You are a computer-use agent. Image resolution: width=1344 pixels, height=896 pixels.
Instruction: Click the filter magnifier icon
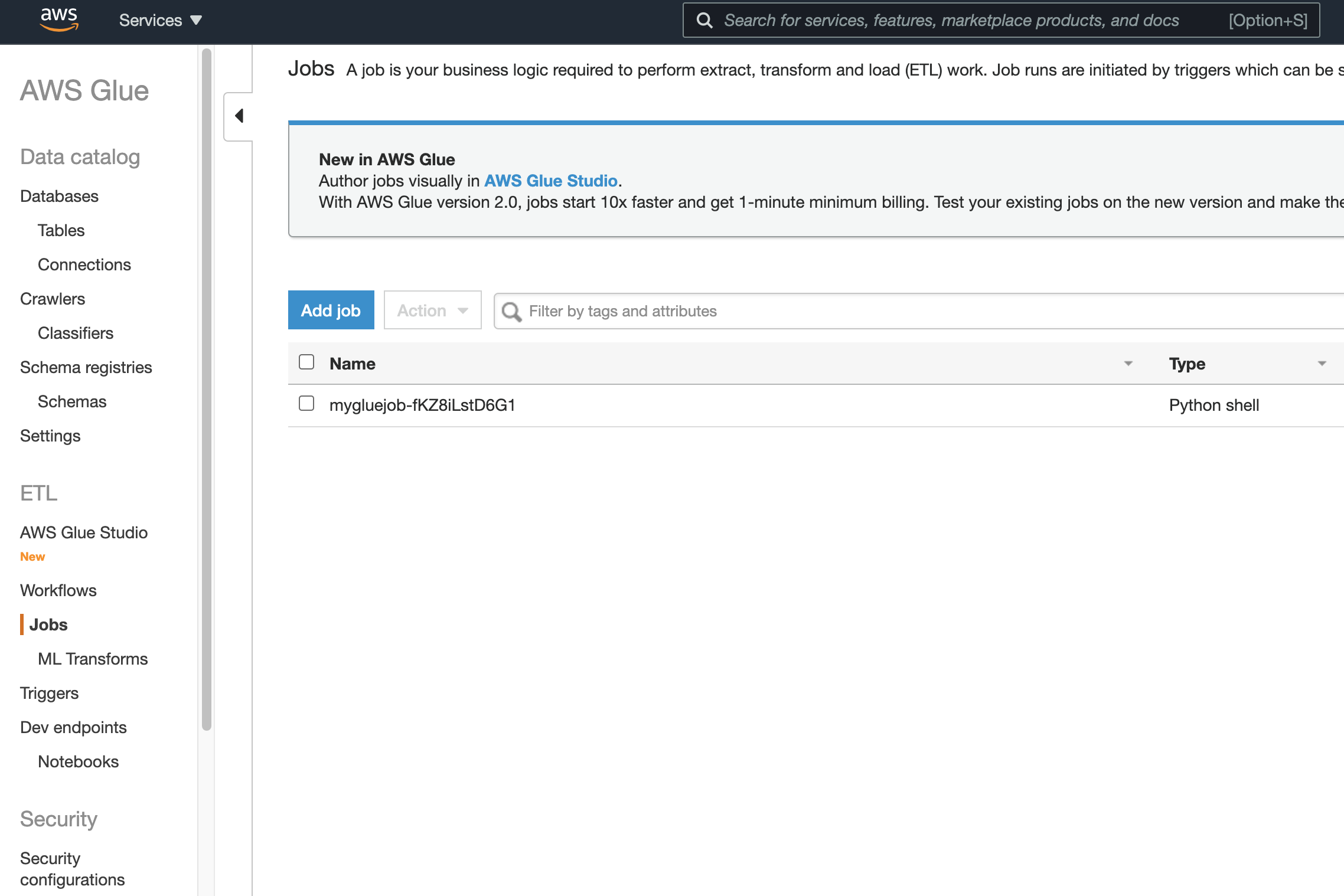511,312
